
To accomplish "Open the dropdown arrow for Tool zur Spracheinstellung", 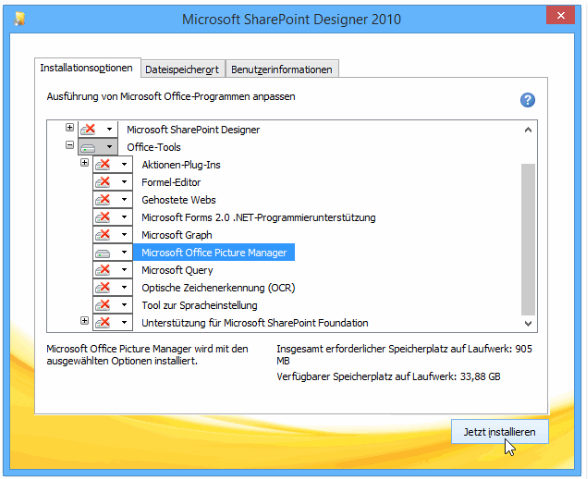I will point(124,305).
